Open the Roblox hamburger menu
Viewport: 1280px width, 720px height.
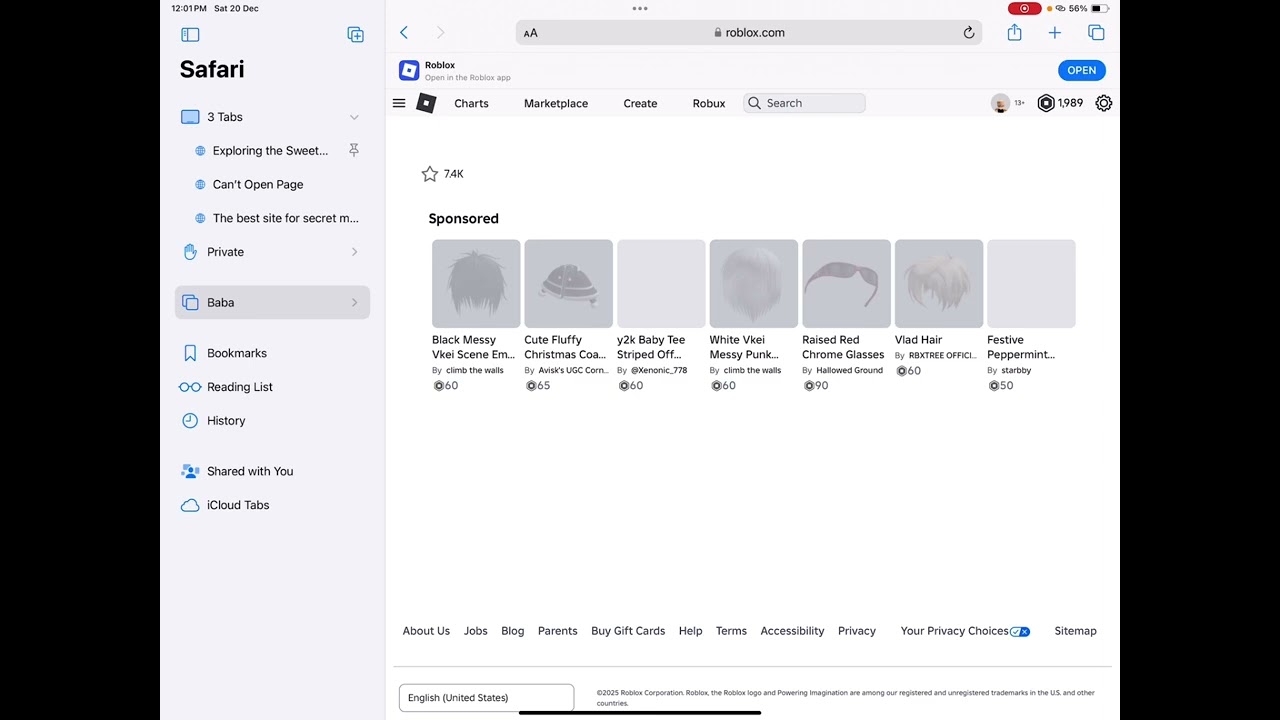tap(399, 103)
